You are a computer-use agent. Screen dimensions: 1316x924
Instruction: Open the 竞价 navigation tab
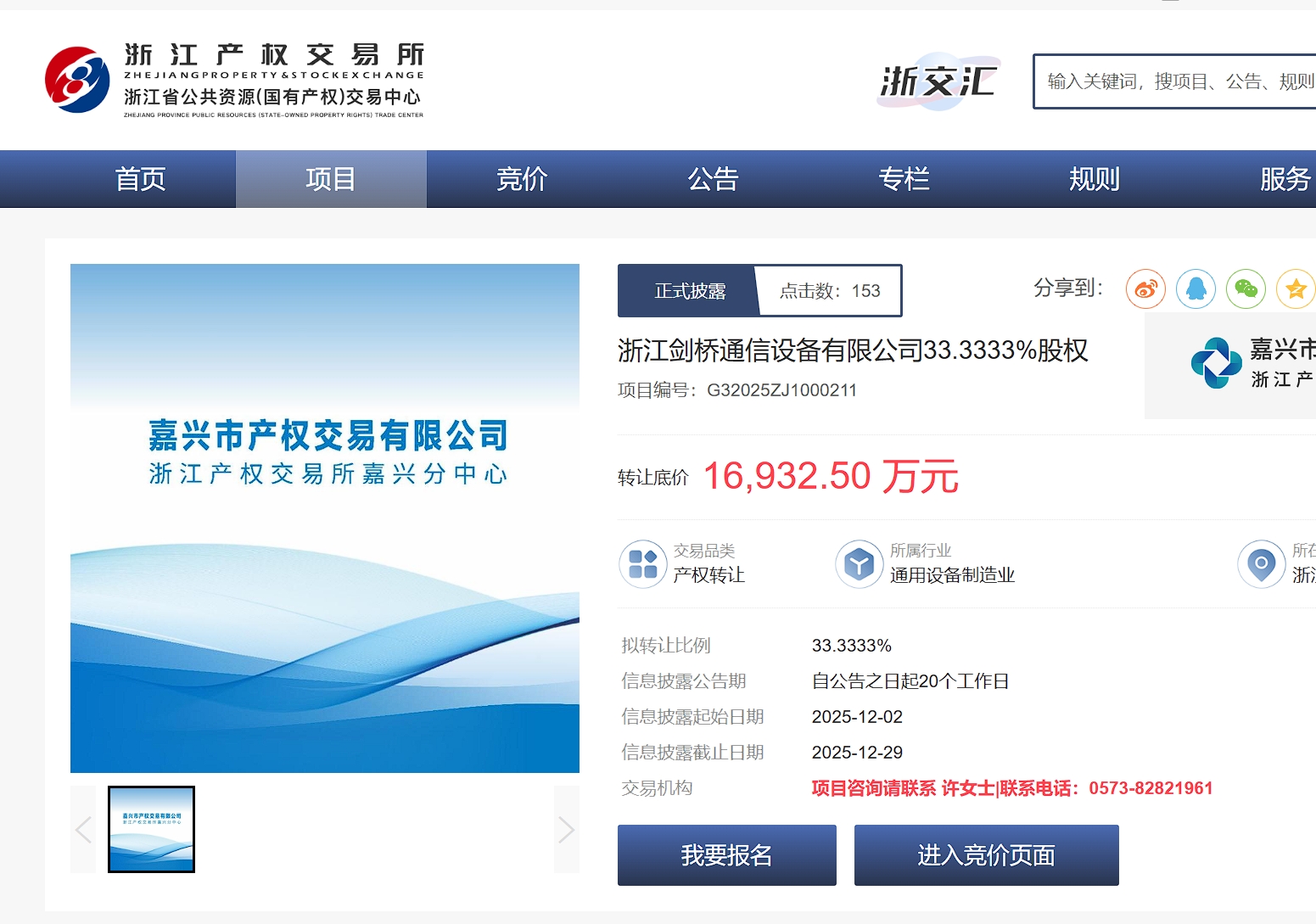point(522,179)
